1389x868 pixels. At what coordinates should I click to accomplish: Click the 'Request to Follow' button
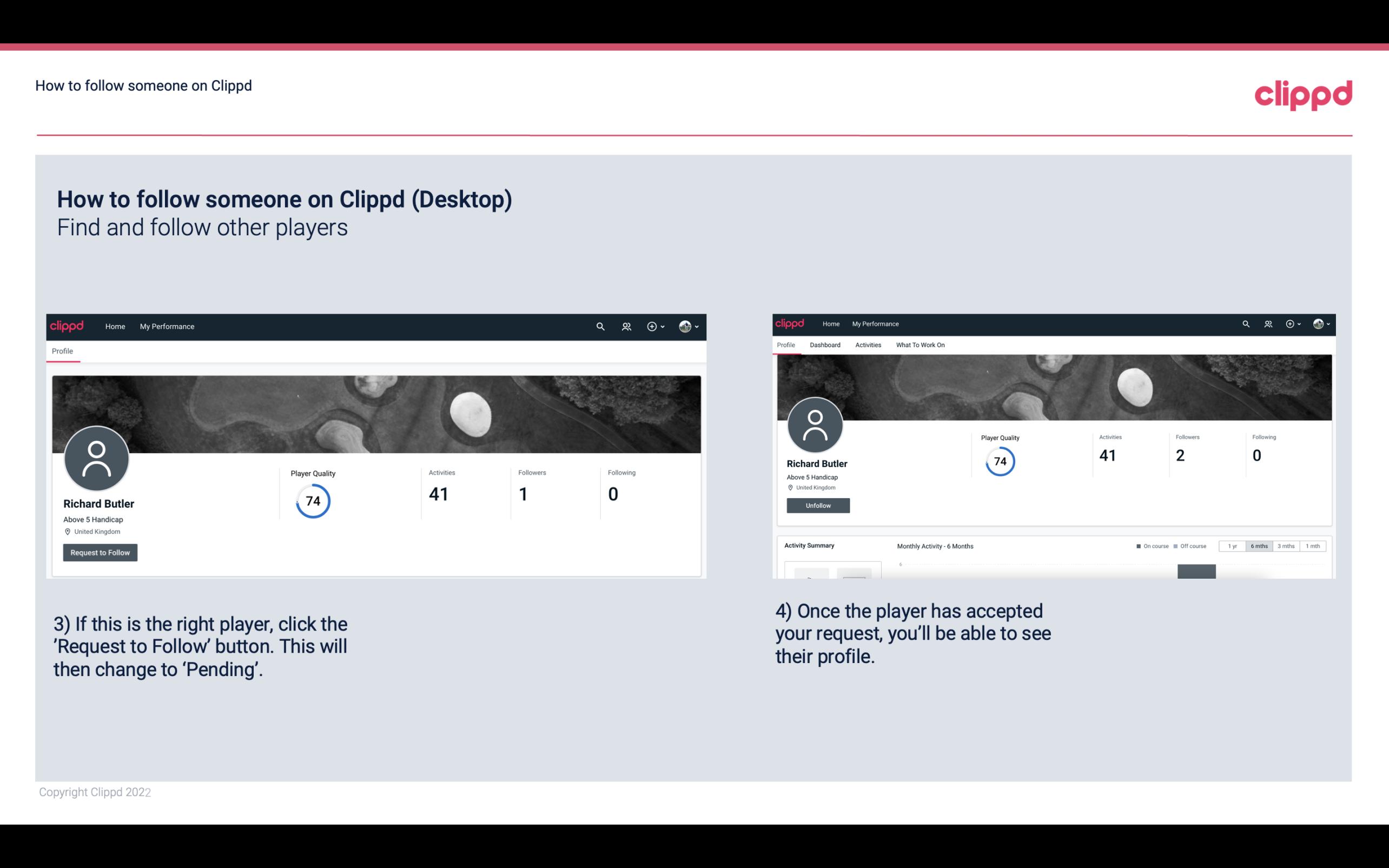pos(100,552)
